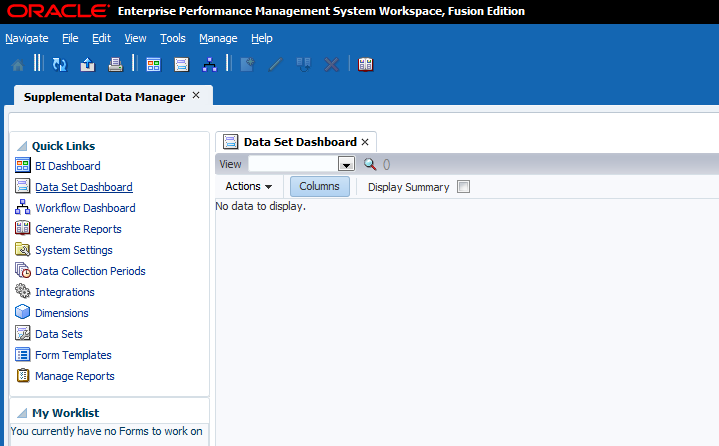Click the Generate Reports toolbar icon
The image size is (719, 446).
coord(365,65)
